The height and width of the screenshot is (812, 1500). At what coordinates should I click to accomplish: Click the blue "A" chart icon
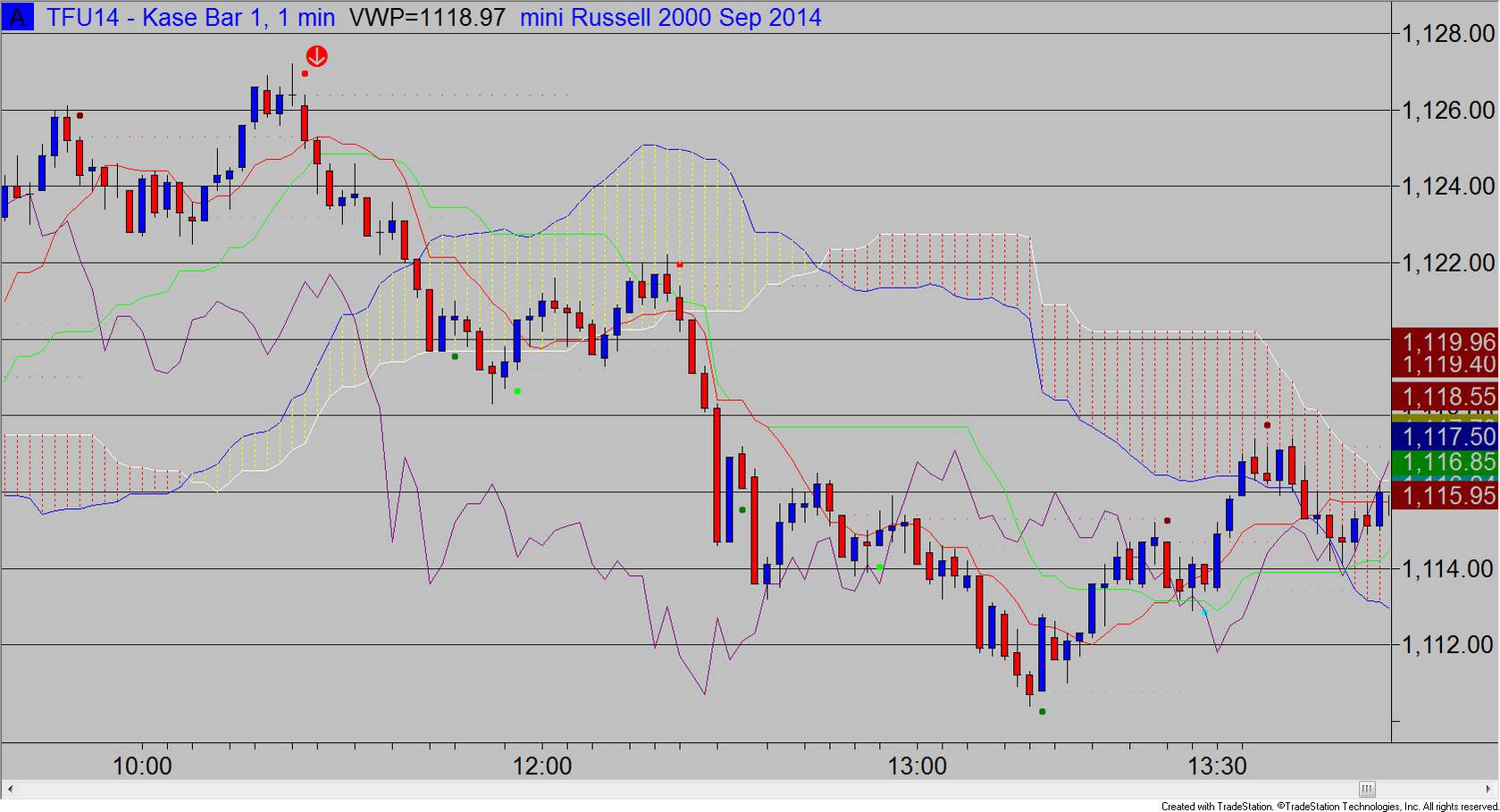coord(17,17)
